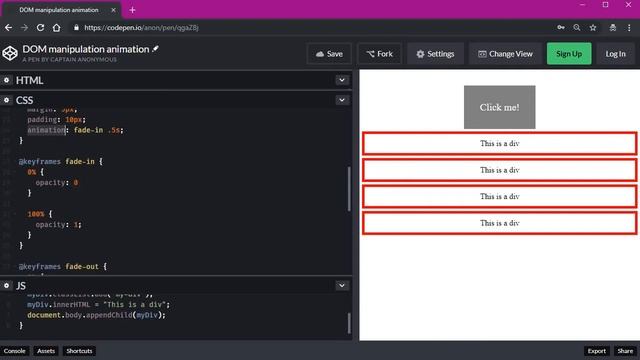This screenshot has width=640, height=360.
Task: Click the highlighted 'animation' property in CSS
Action: (x=46, y=130)
